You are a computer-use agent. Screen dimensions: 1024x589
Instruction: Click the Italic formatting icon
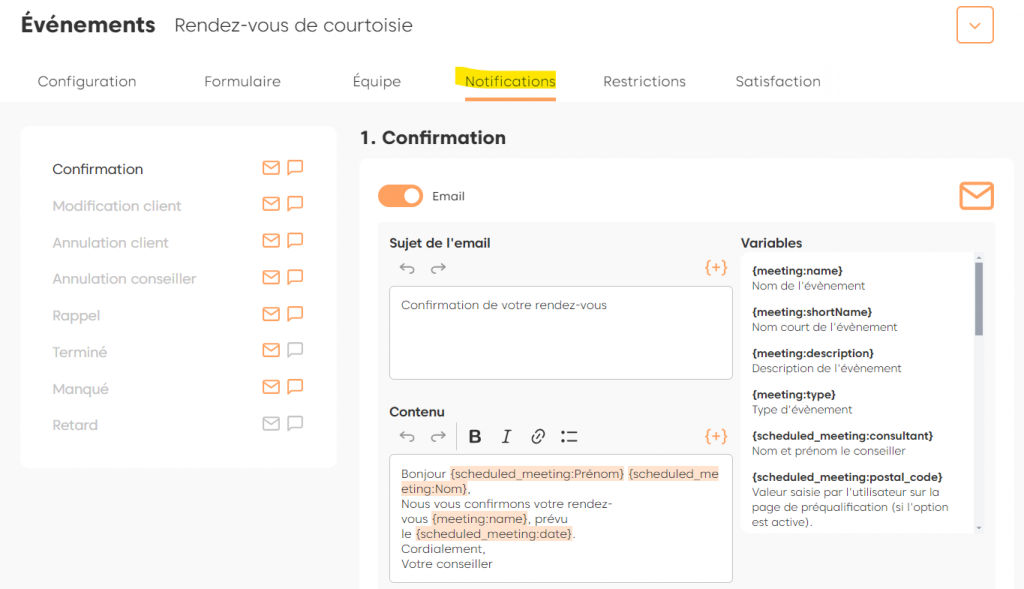pyautogui.click(x=506, y=436)
